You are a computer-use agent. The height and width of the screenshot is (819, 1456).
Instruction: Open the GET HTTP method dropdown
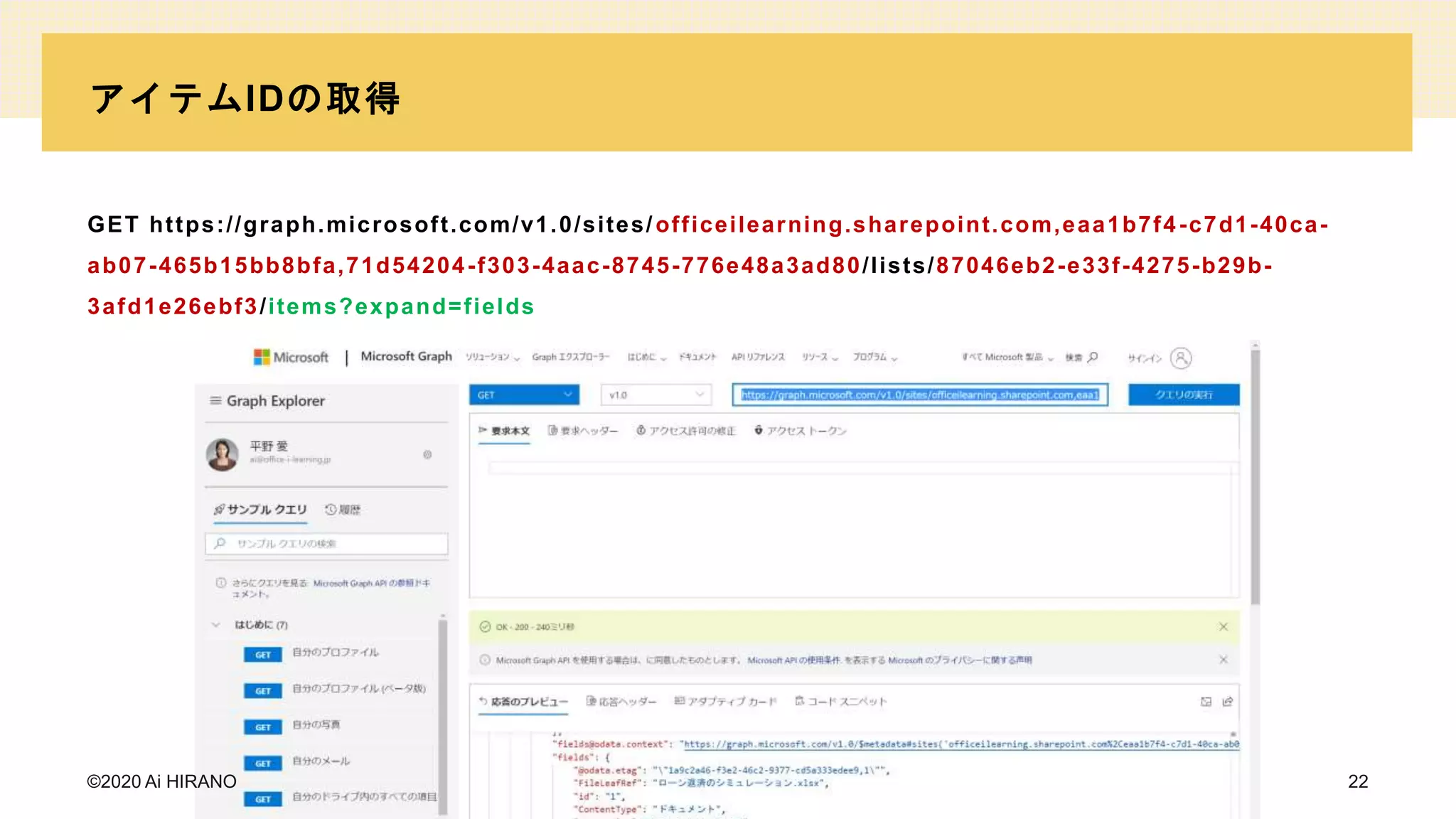pyautogui.click(x=524, y=395)
